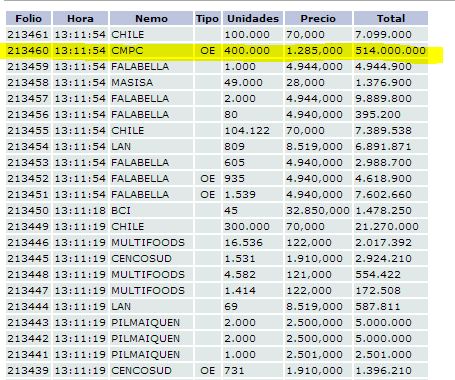Click the Unidades column header
455x380 pixels.
coord(253,18)
